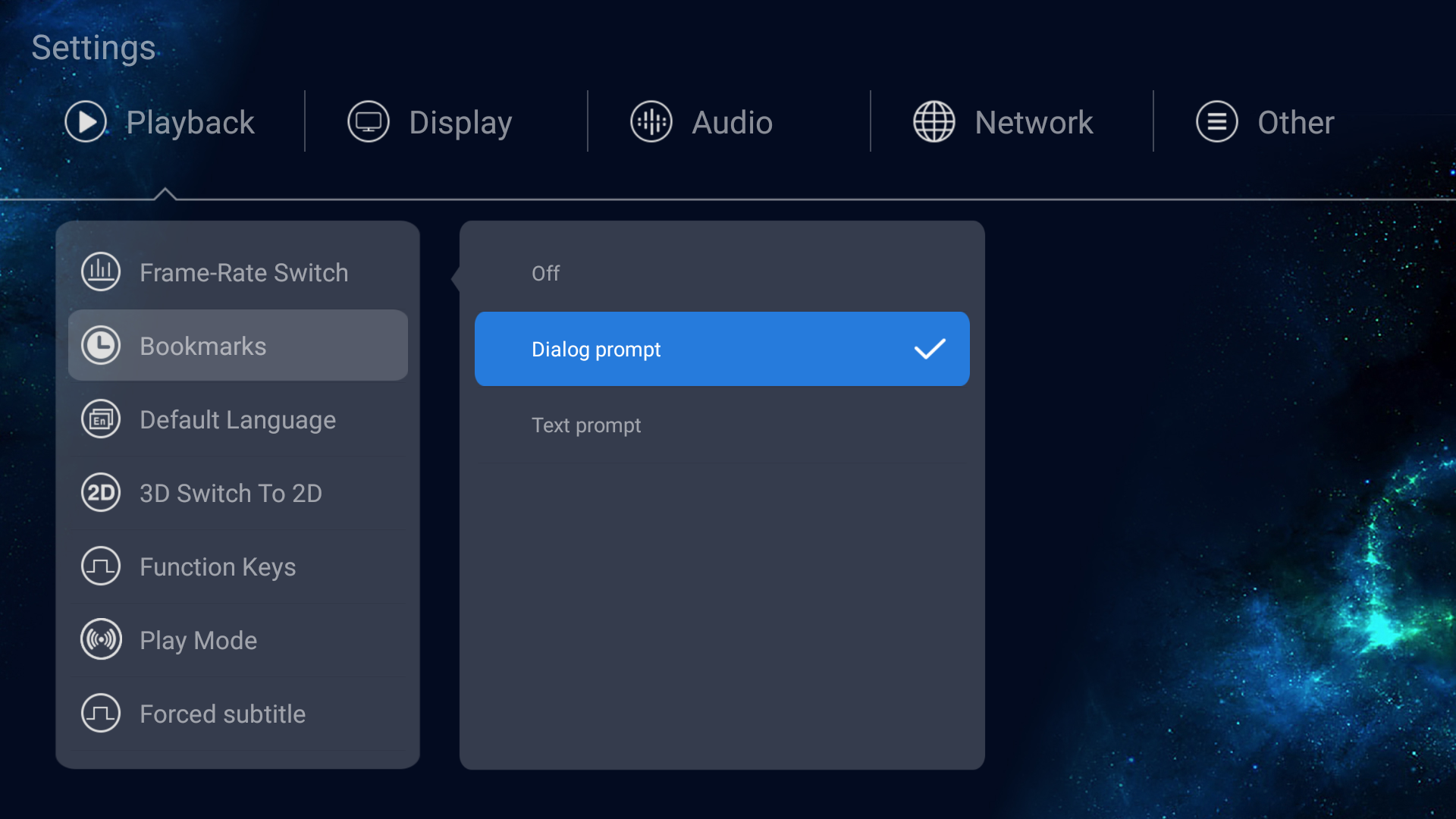Viewport: 1456px width, 819px height.
Task: Select the Bookmarks settings icon
Action: [100, 345]
